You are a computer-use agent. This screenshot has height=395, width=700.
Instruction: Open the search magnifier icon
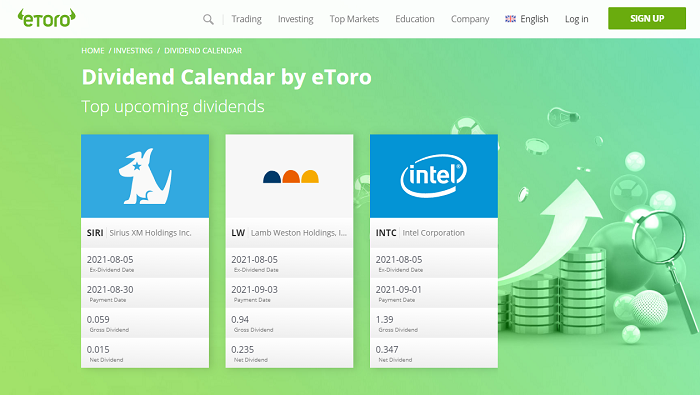tap(208, 19)
